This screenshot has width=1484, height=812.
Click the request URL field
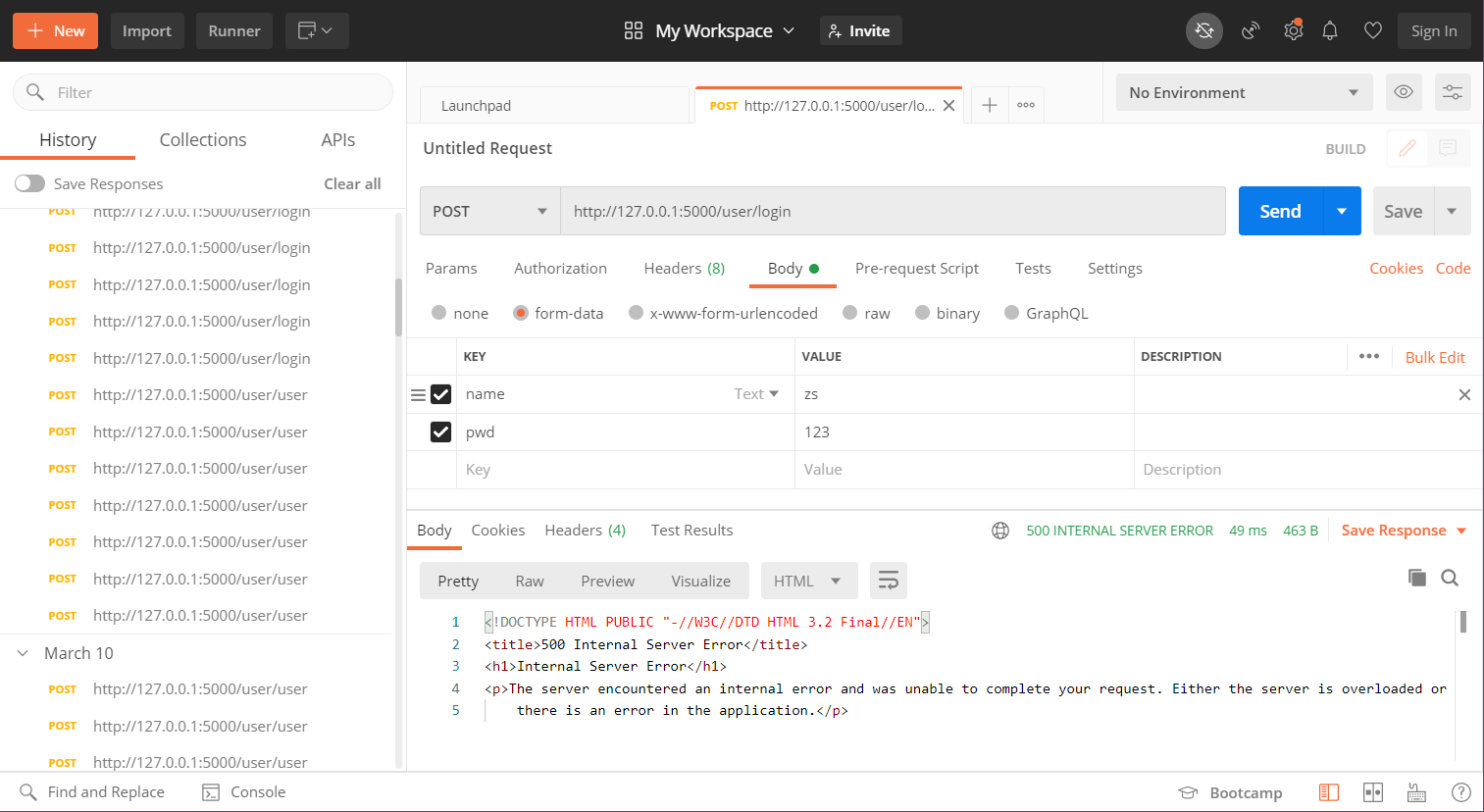[x=893, y=211]
